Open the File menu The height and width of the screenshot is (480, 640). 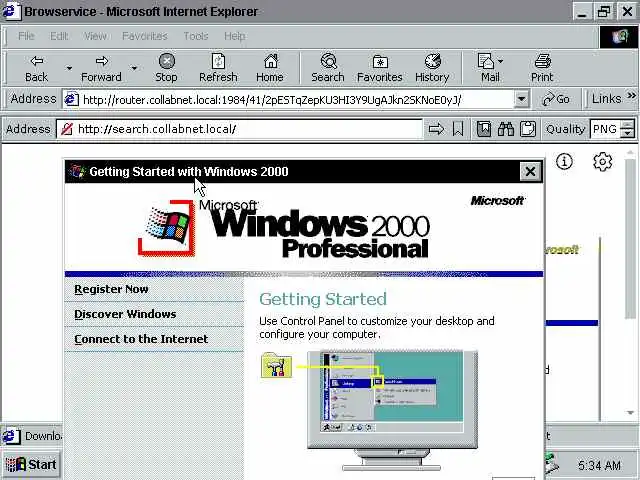coord(26,36)
